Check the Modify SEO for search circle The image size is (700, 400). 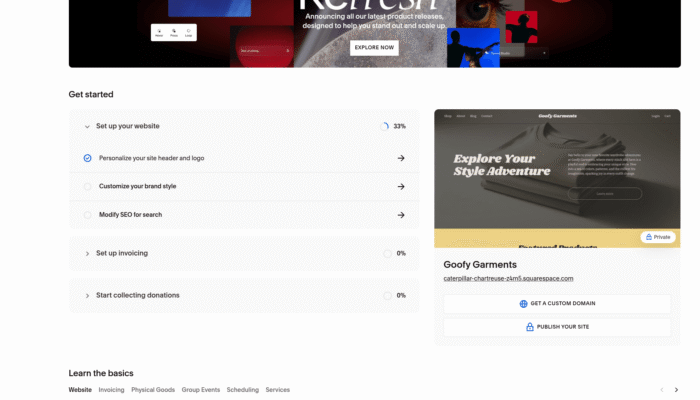[88, 215]
